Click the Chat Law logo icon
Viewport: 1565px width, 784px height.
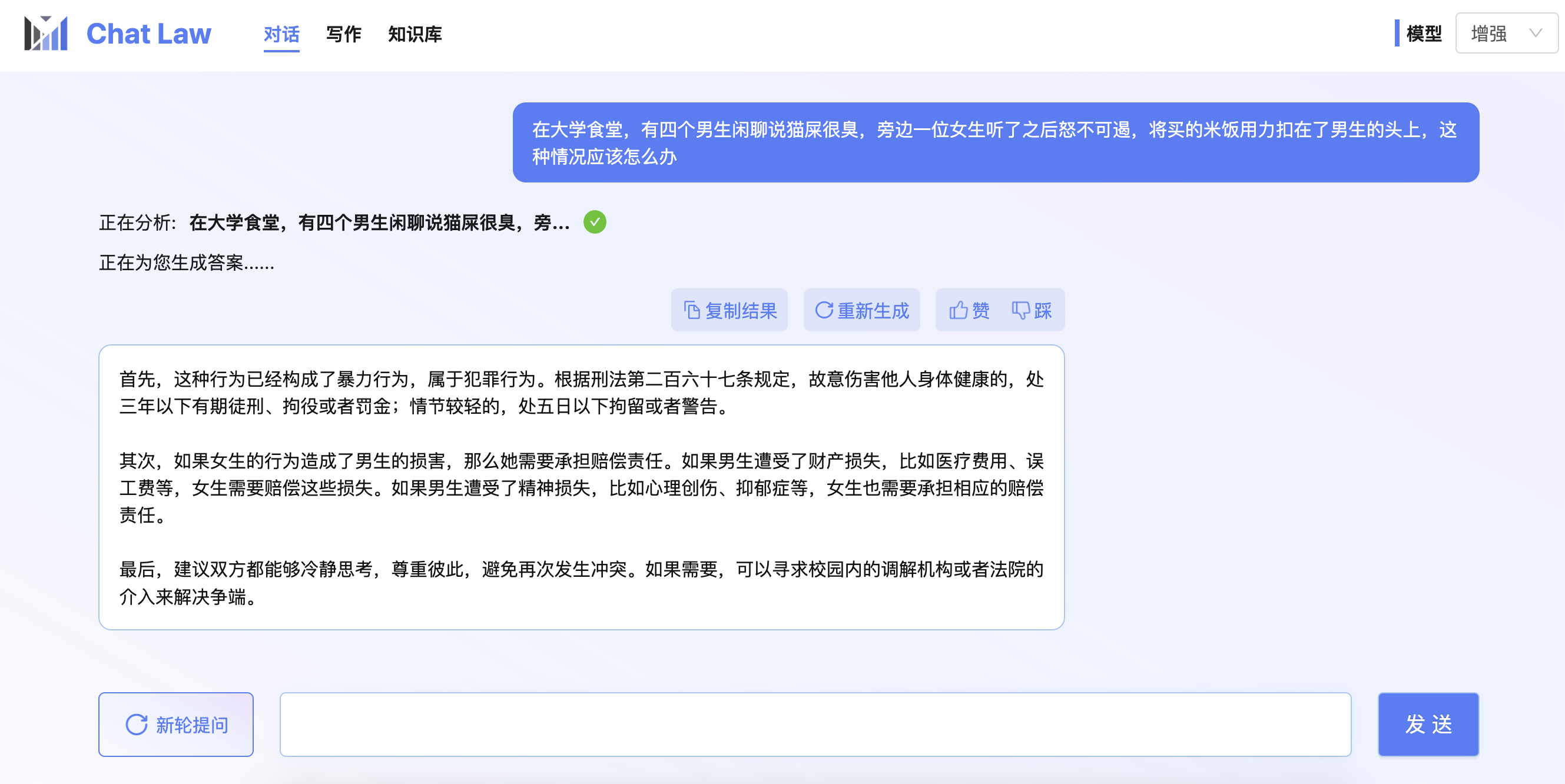click(x=45, y=34)
